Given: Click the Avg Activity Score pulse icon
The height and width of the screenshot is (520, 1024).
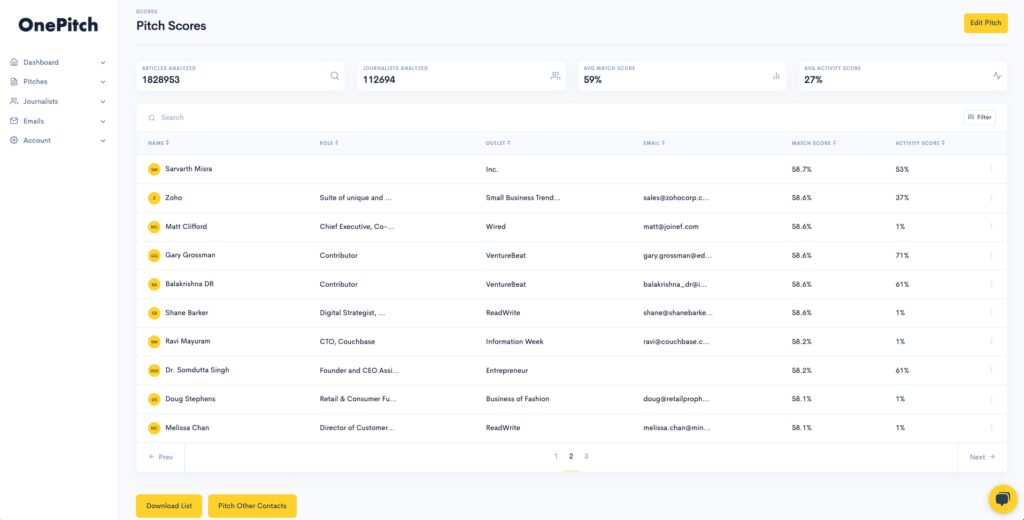Looking at the screenshot, I should click(x=997, y=76).
